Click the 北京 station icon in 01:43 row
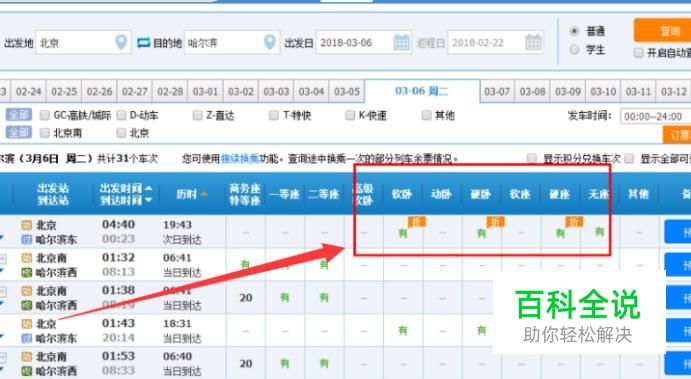This screenshot has width=691, height=379. coord(26,324)
